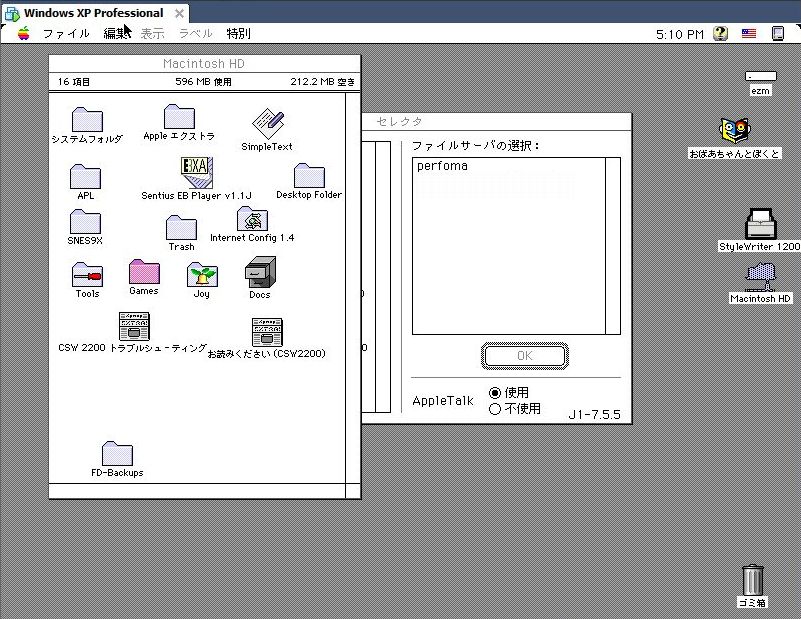Select the SimpleText application icon
This screenshot has height=619, width=801.
268,123
